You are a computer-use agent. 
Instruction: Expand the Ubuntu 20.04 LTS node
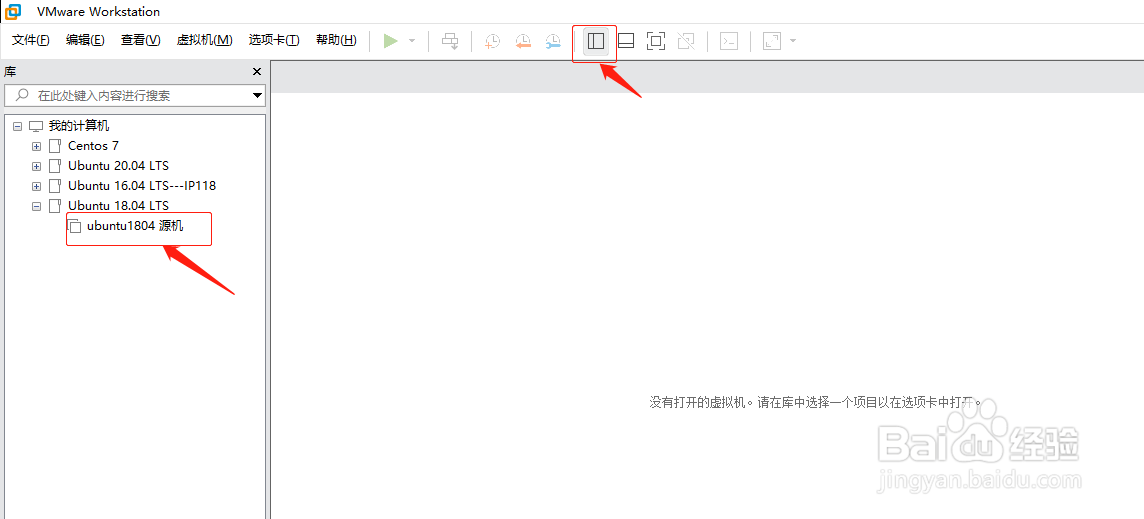tap(36, 166)
